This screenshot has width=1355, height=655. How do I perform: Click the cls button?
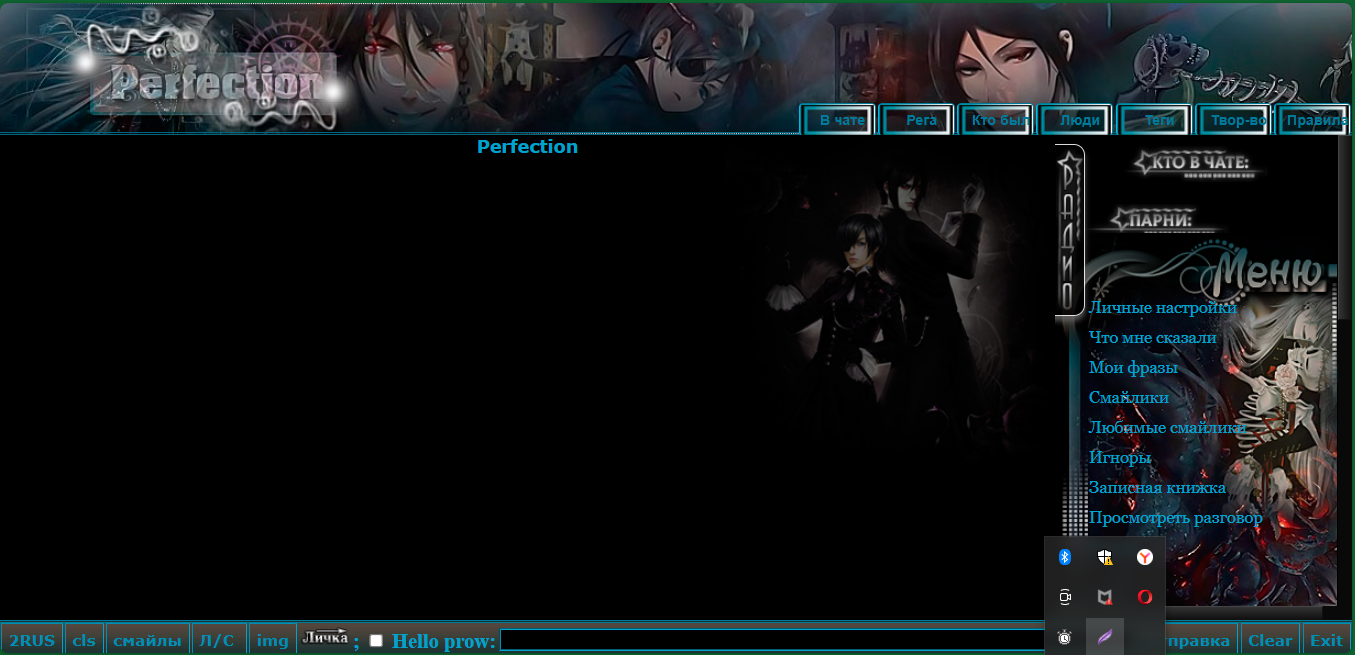(85, 640)
